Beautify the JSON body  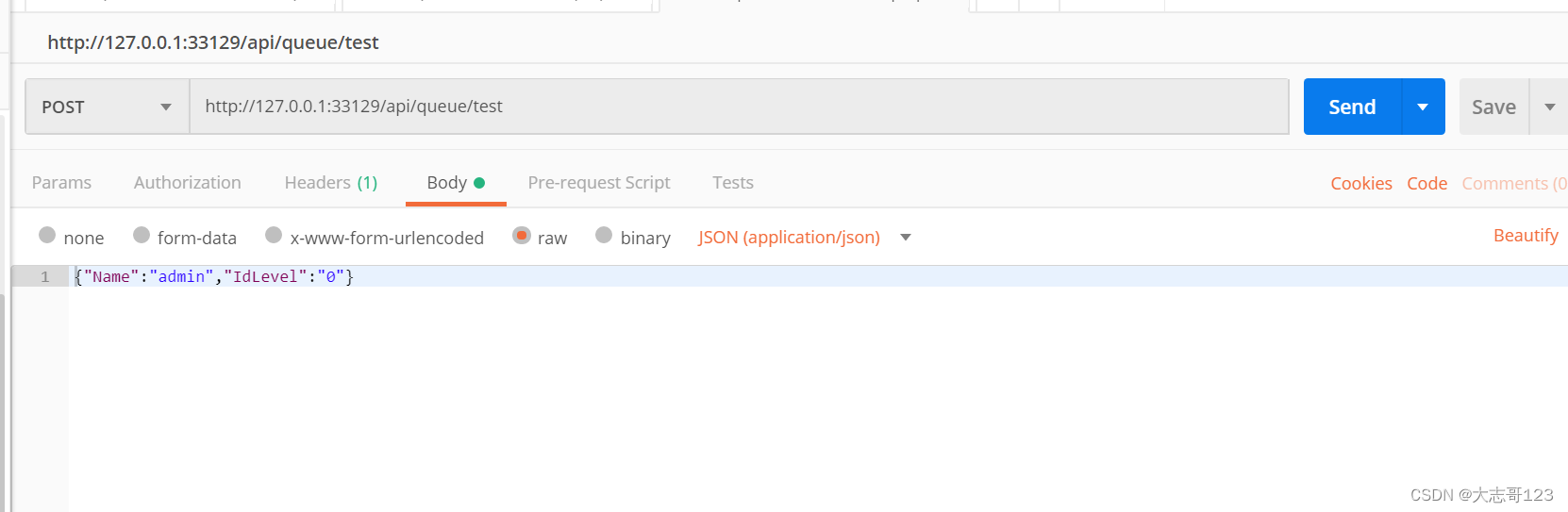tap(1526, 236)
